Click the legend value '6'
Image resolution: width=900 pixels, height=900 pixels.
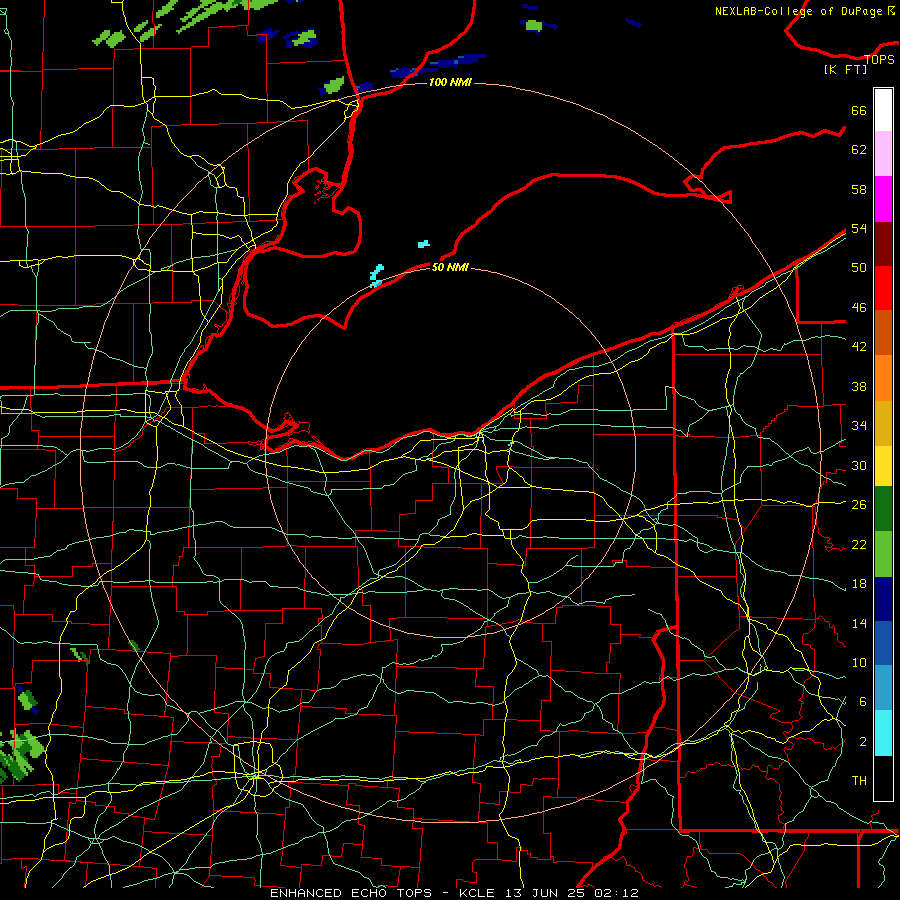pos(863,701)
